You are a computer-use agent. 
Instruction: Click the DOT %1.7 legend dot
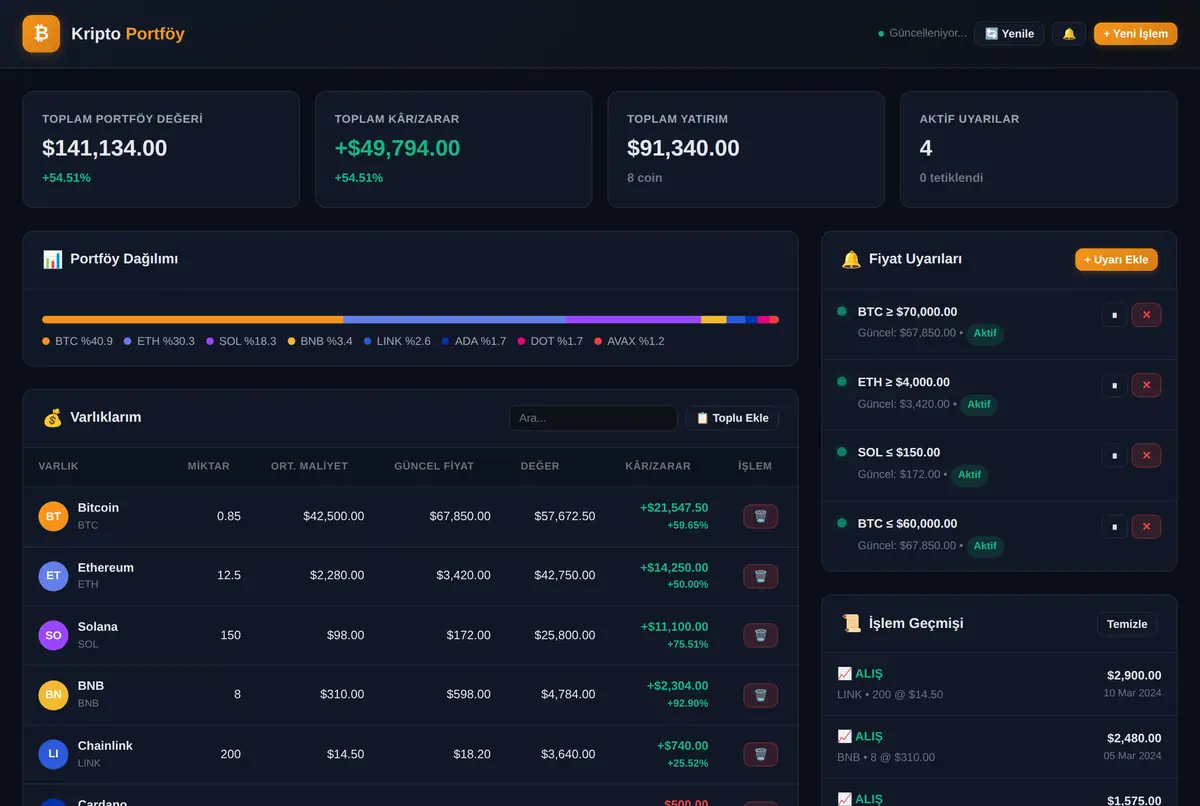pyautogui.click(x=521, y=341)
